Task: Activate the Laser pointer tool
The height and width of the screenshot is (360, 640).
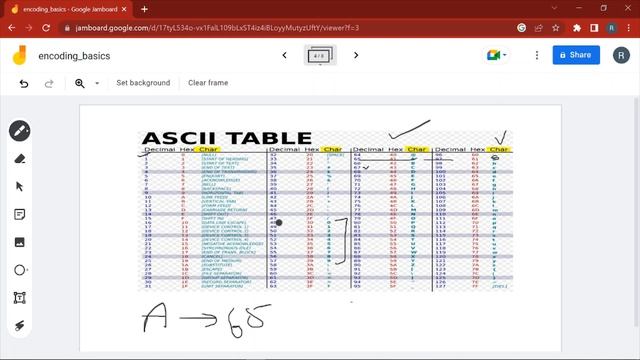Action: 20,325
